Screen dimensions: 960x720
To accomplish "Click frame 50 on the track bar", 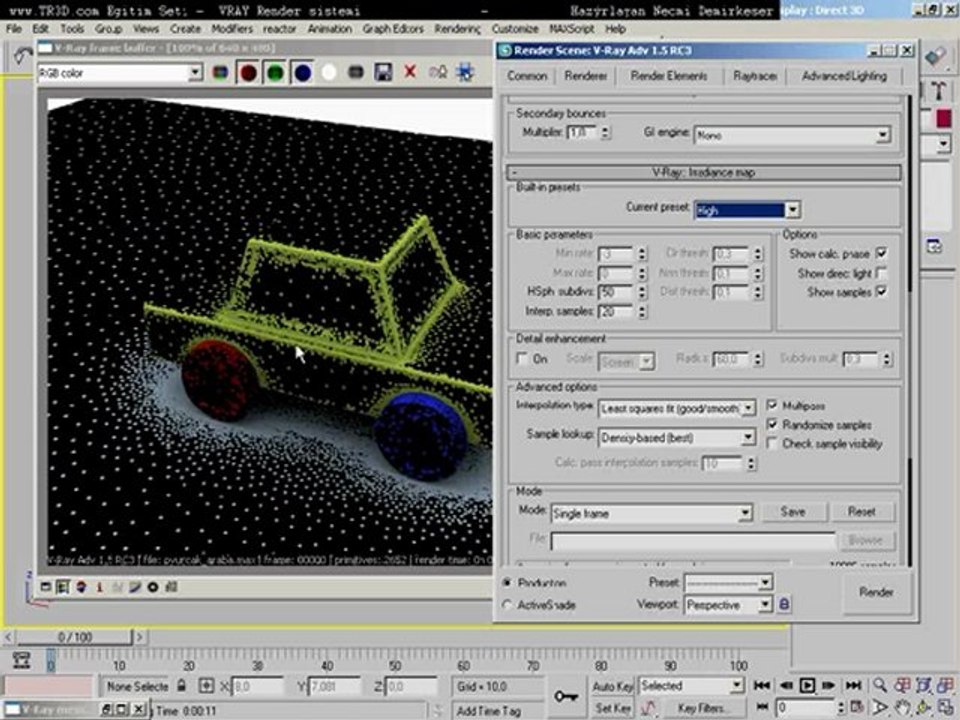I will [x=396, y=665].
